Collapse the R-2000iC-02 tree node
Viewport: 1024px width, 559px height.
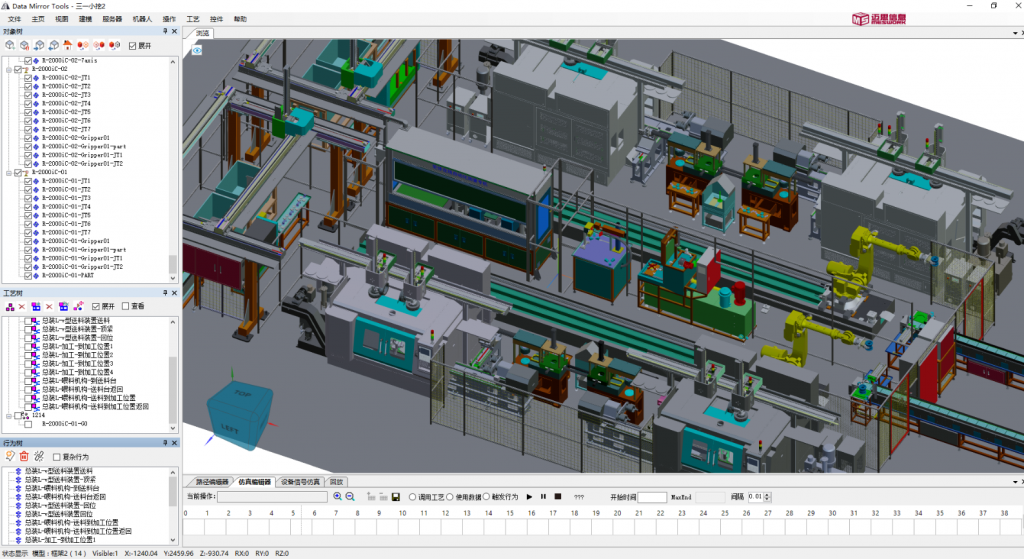tap(8, 69)
